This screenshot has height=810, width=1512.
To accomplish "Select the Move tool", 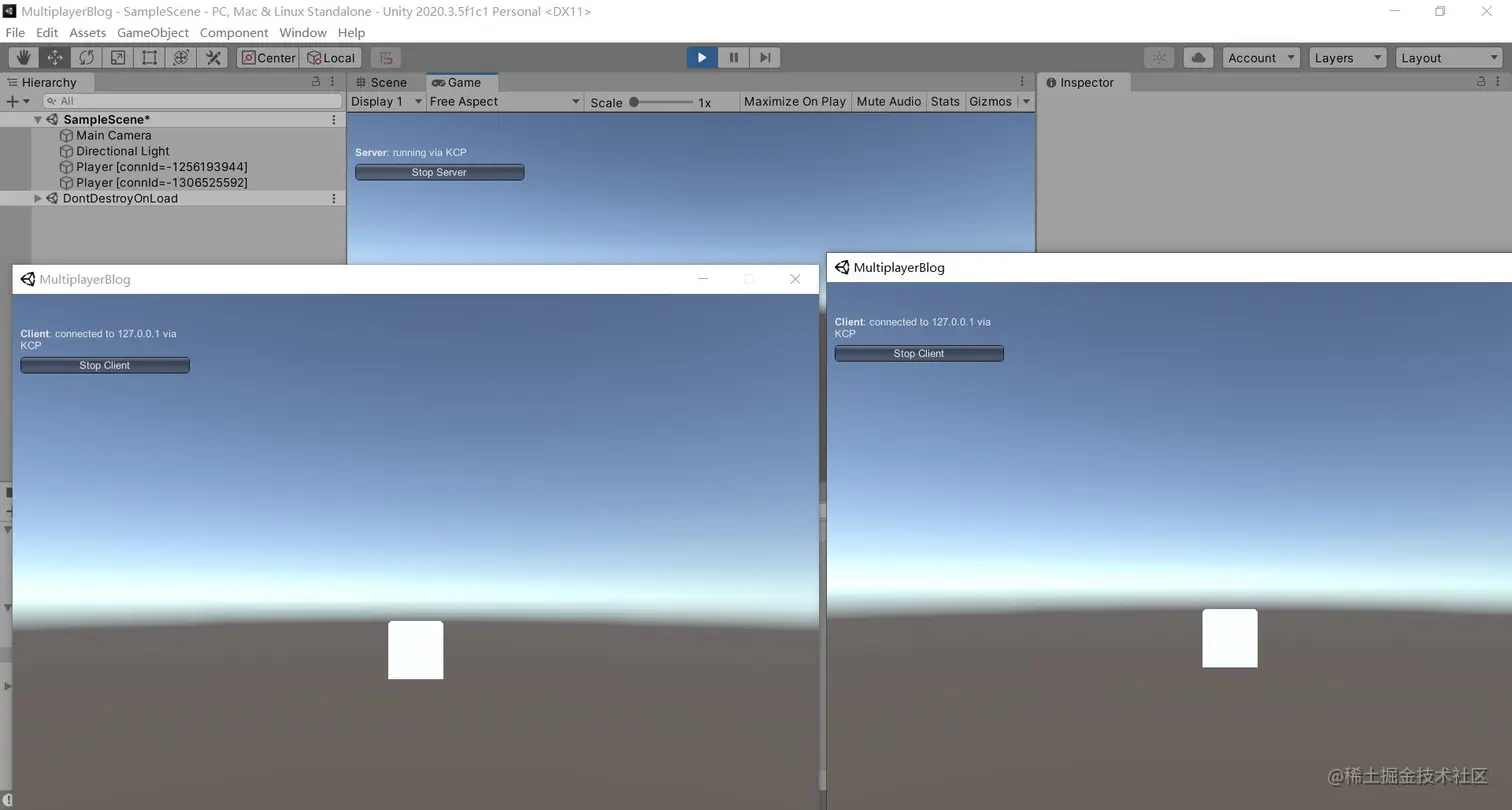I will click(55, 58).
